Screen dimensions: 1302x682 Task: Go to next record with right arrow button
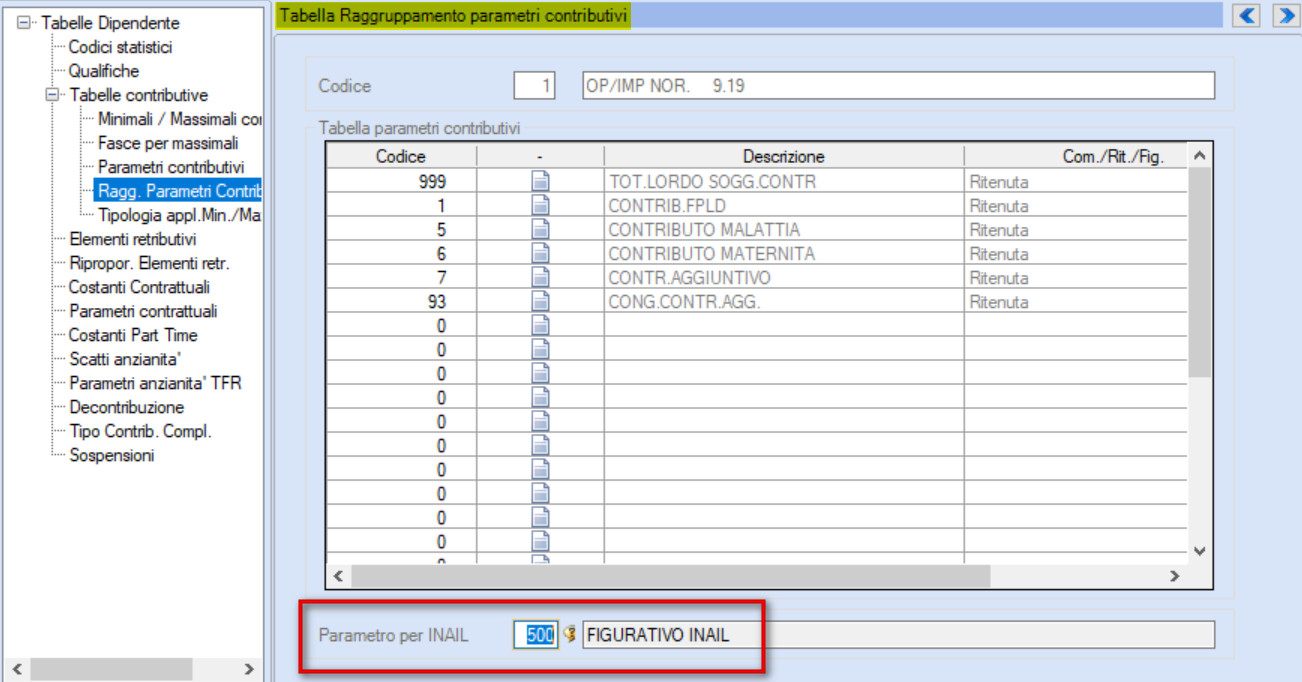[x=1284, y=15]
